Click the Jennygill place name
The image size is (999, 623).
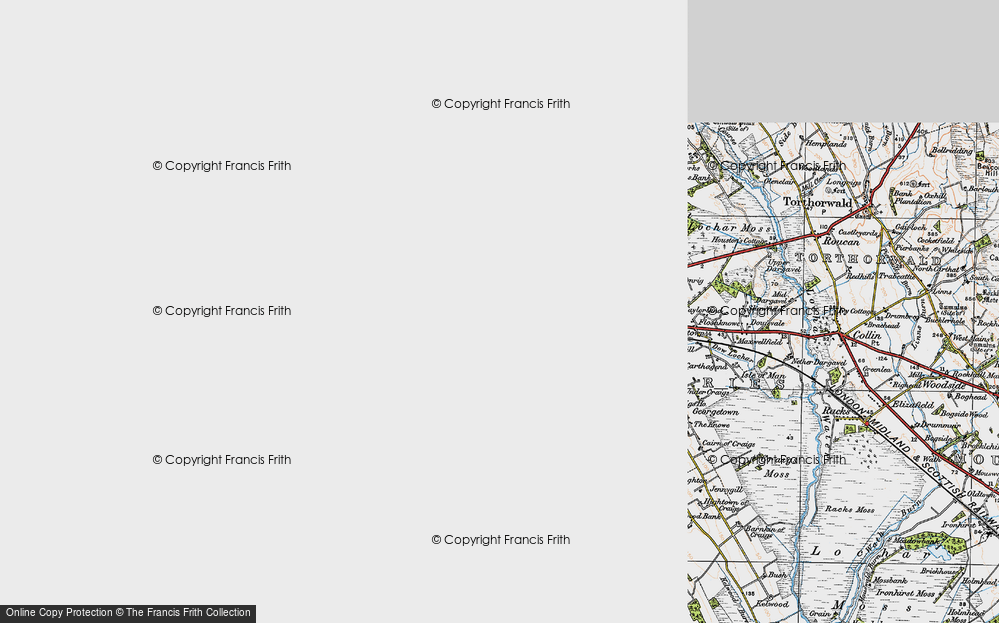pyautogui.click(x=726, y=489)
